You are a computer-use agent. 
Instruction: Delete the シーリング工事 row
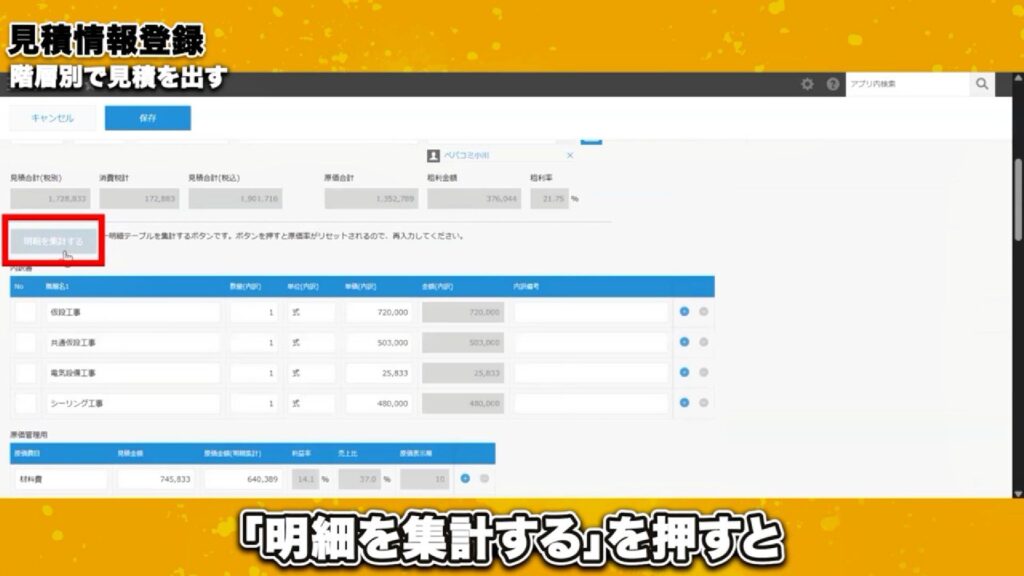click(x=703, y=402)
